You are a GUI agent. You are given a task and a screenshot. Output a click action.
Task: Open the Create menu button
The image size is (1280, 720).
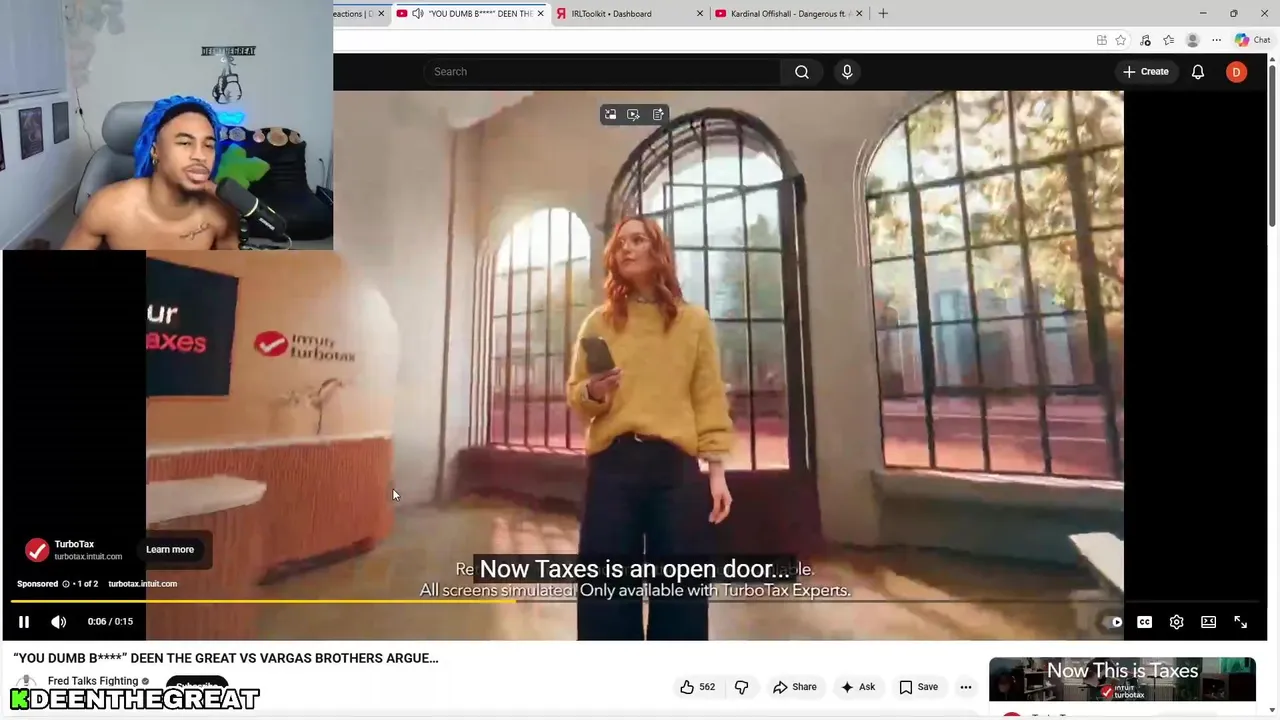[x=1145, y=72]
